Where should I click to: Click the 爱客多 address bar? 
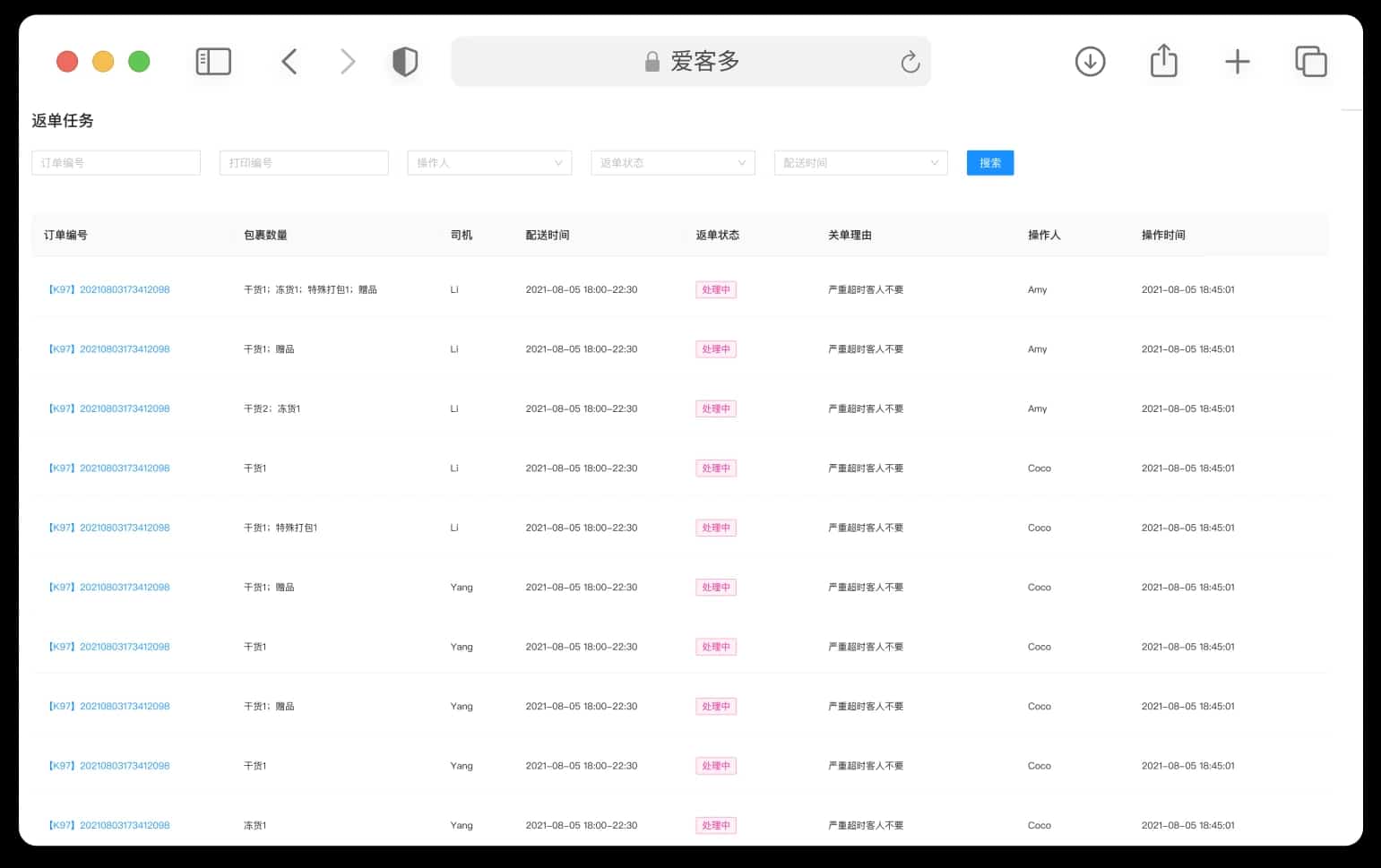click(x=691, y=62)
